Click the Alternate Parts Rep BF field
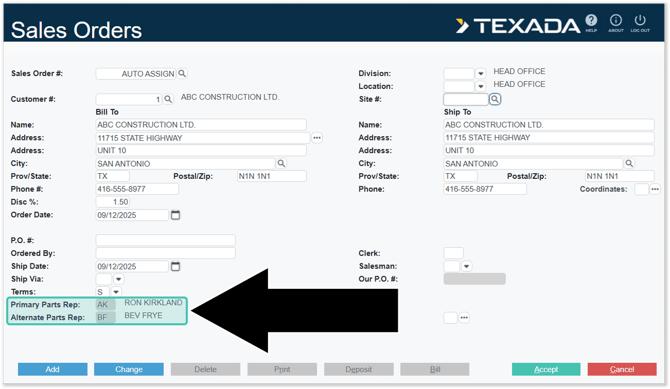 (x=106, y=318)
